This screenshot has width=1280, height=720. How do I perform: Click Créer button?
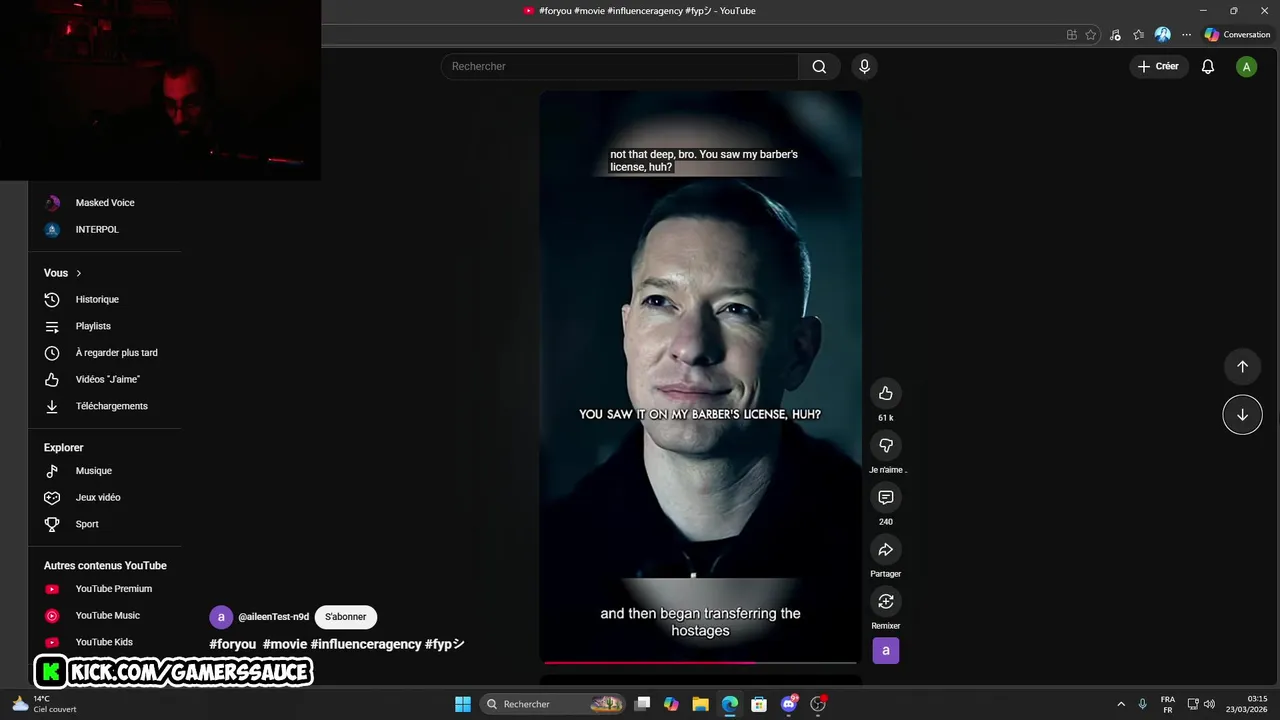pos(1158,66)
